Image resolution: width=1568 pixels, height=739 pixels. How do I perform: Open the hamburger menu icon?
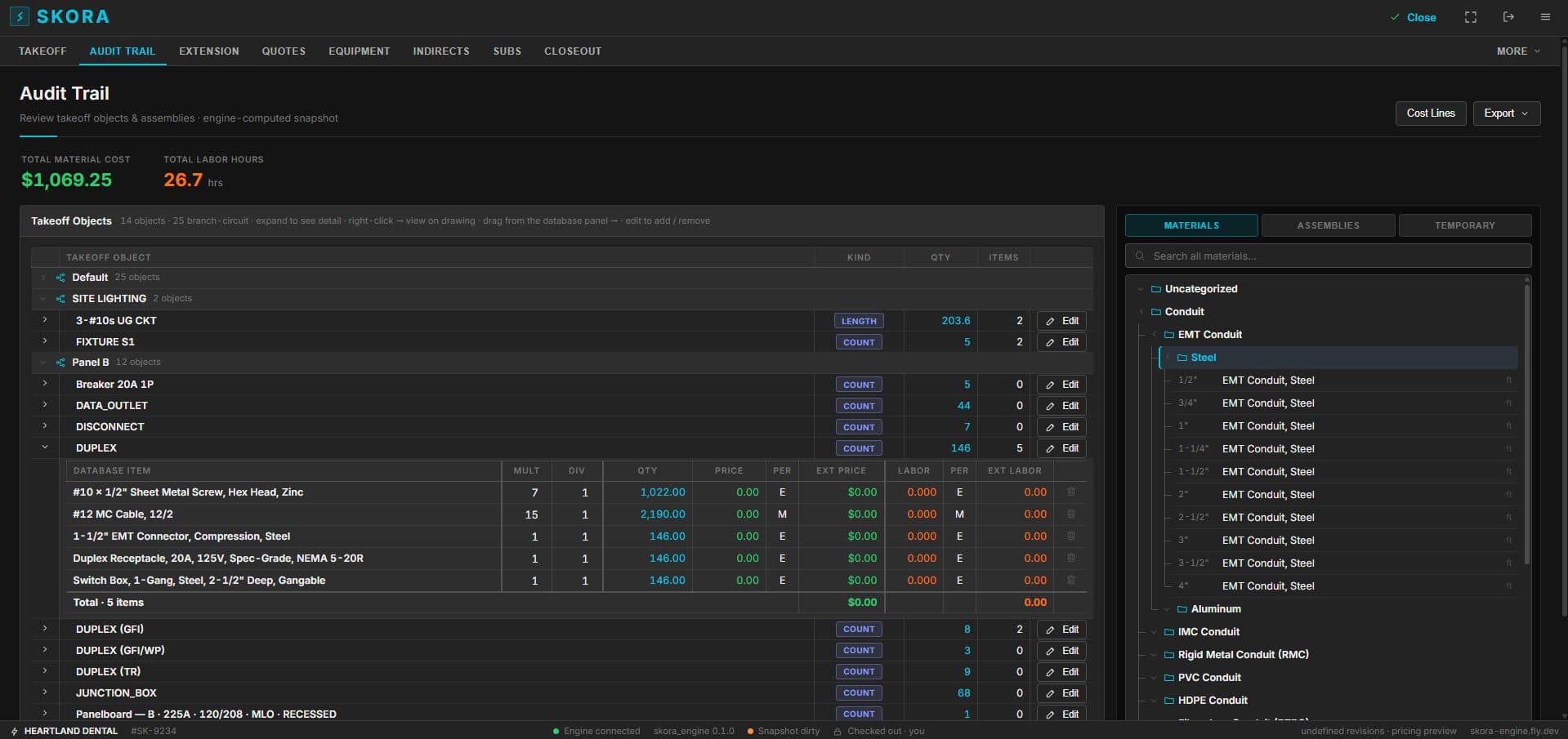pyautogui.click(x=1545, y=17)
